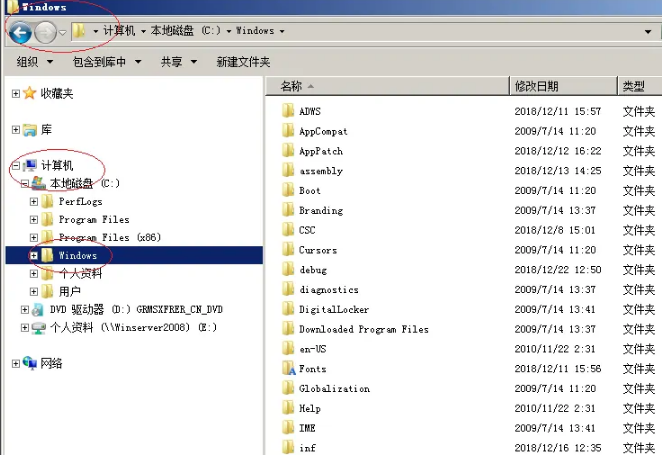Viewport: 662px width, 455px height.
Task: Select 计算机 breadcrumb in address bar
Action: tap(119, 31)
